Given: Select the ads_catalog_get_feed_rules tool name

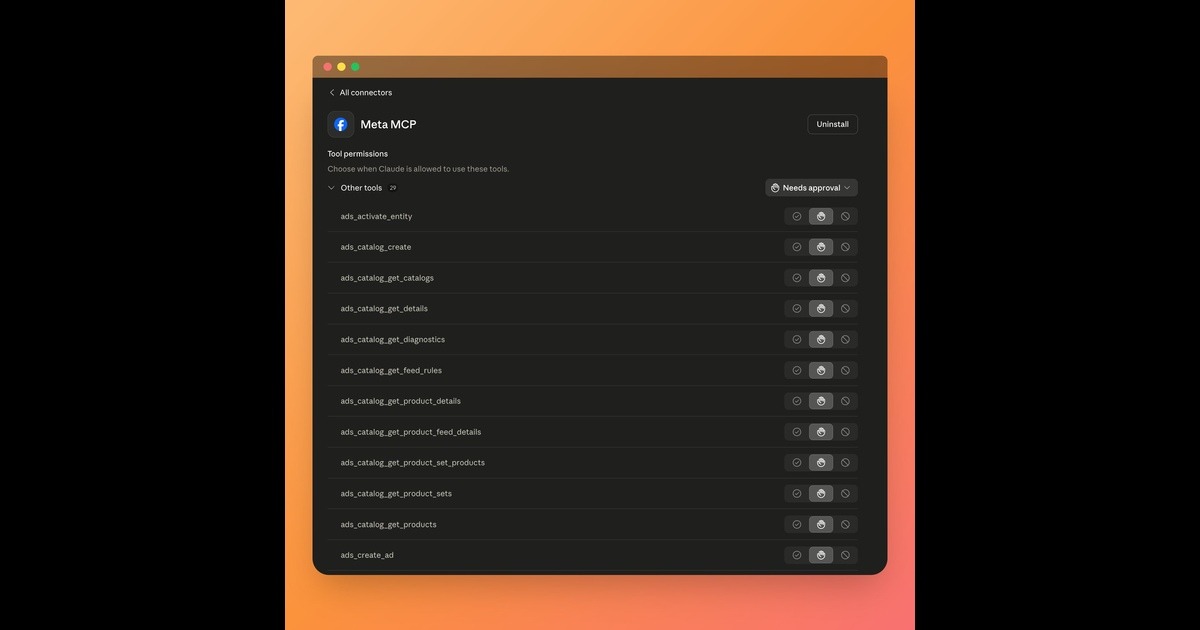Looking at the screenshot, I should tap(391, 370).
